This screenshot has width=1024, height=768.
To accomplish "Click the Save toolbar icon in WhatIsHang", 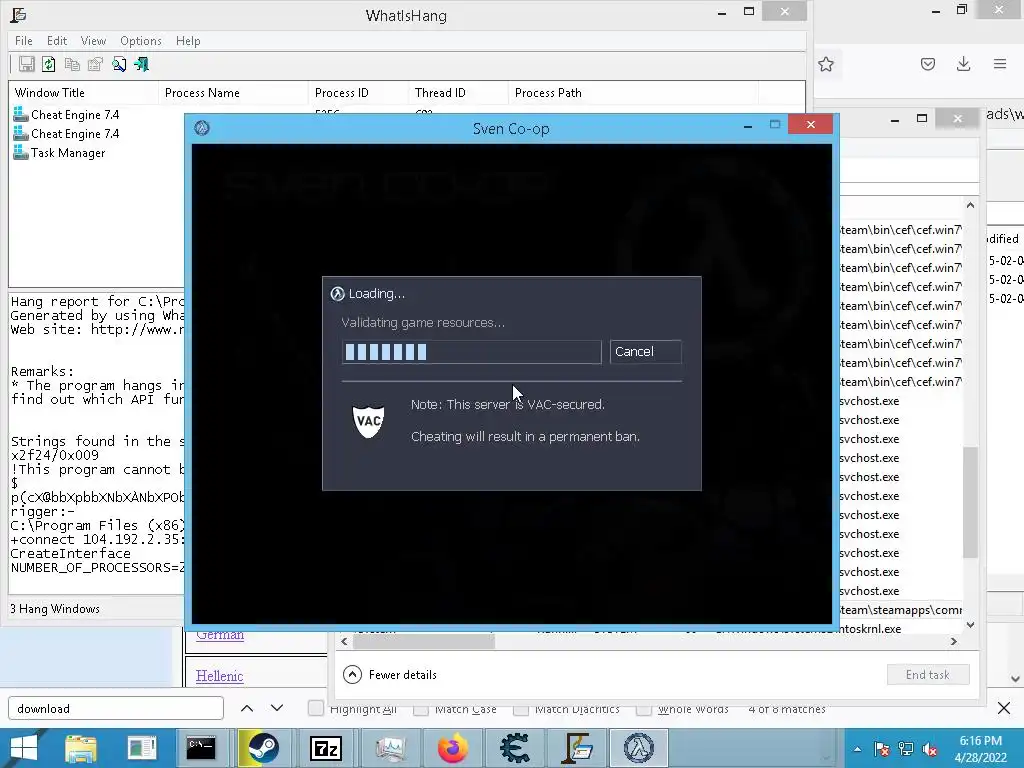I will [26, 64].
